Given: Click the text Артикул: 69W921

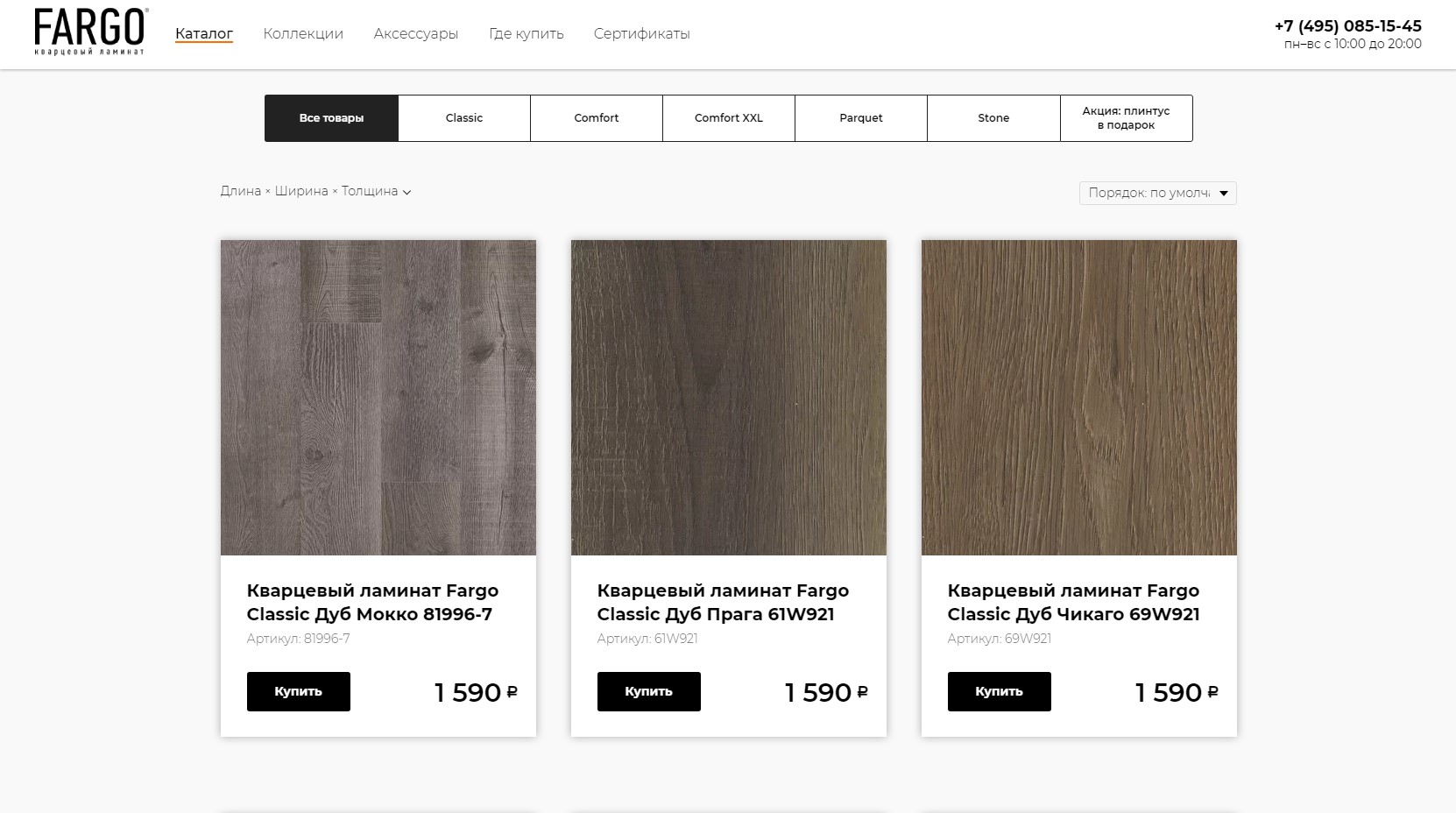Looking at the screenshot, I should click(x=1000, y=639).
